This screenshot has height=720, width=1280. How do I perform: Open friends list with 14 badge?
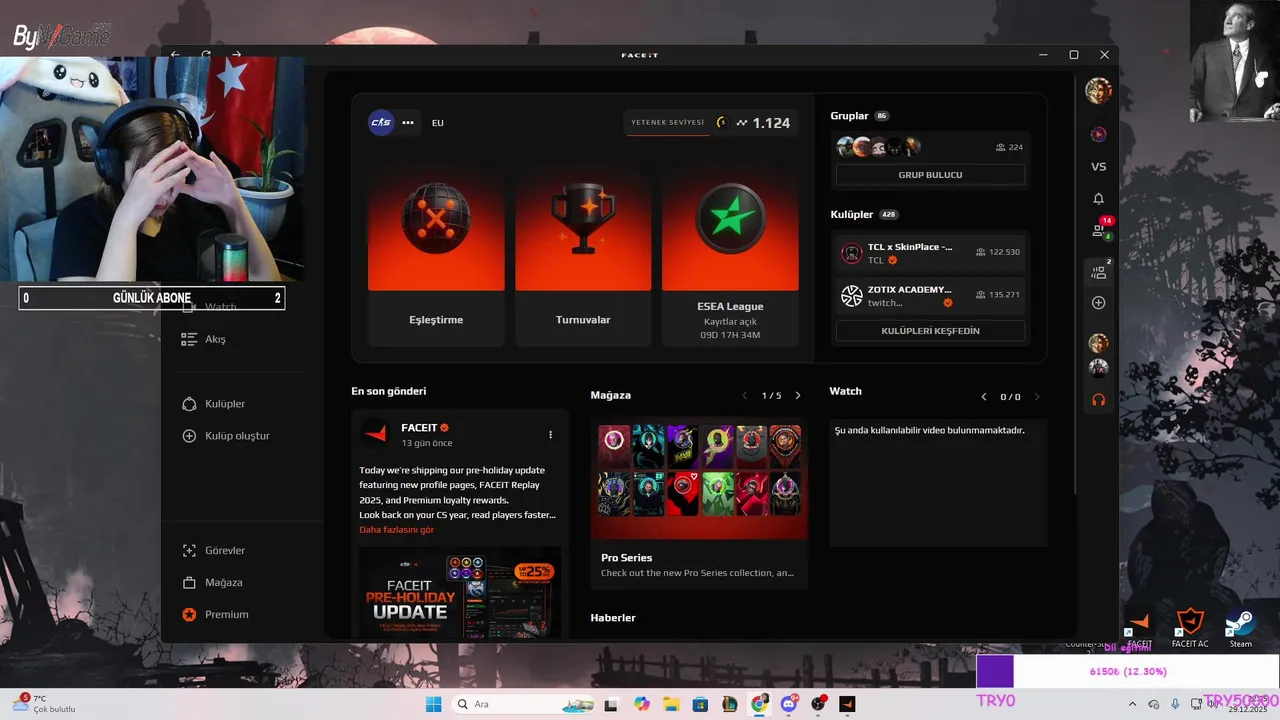click(x=1100, y=229)
